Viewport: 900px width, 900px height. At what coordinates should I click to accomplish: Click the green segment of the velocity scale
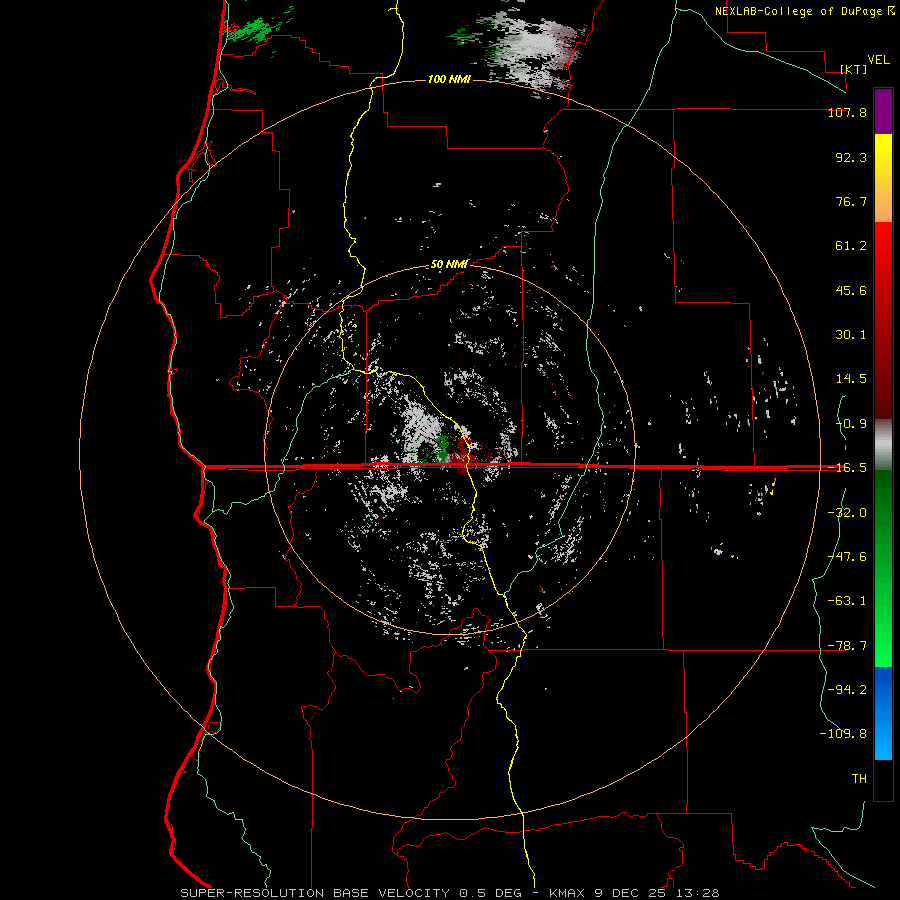point(883,568)
